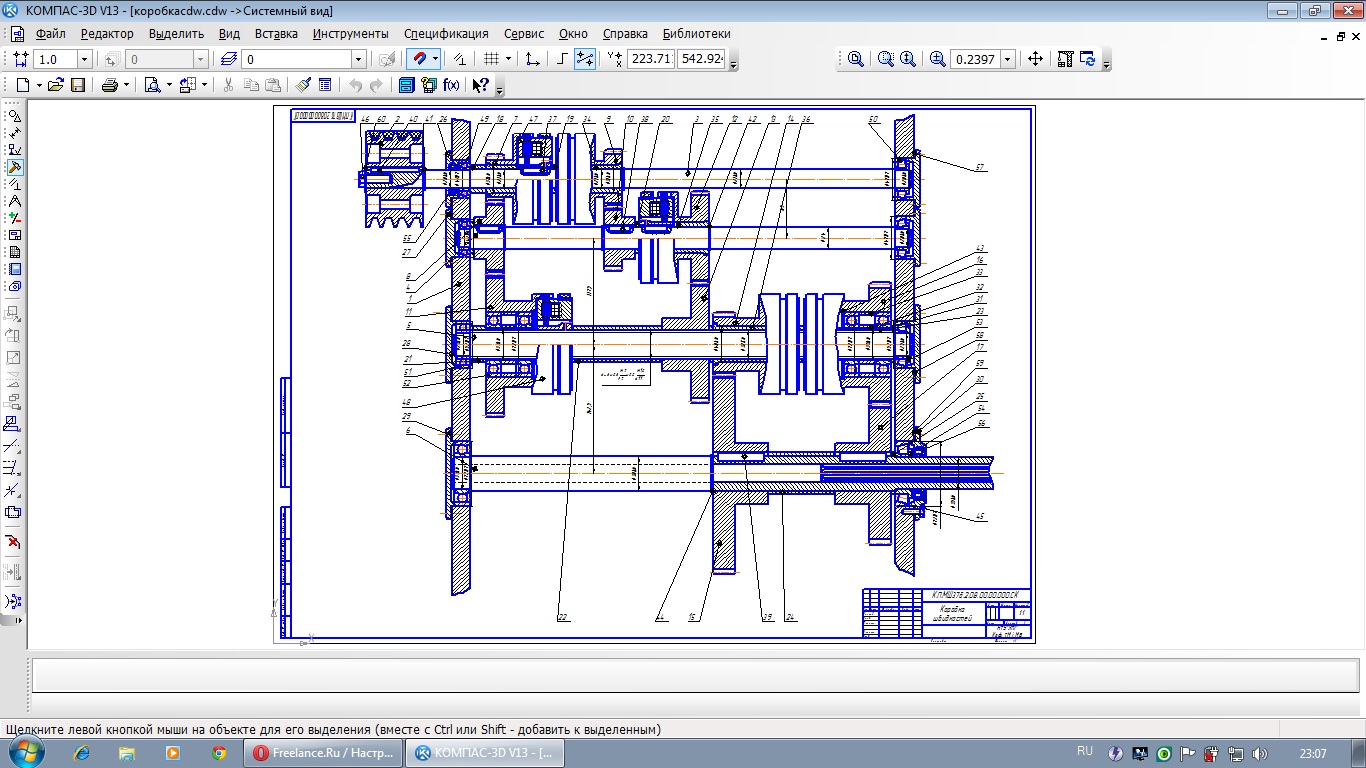Expand the view scale 1.0 dropdown
The image size is (1366, 768).
84,59
